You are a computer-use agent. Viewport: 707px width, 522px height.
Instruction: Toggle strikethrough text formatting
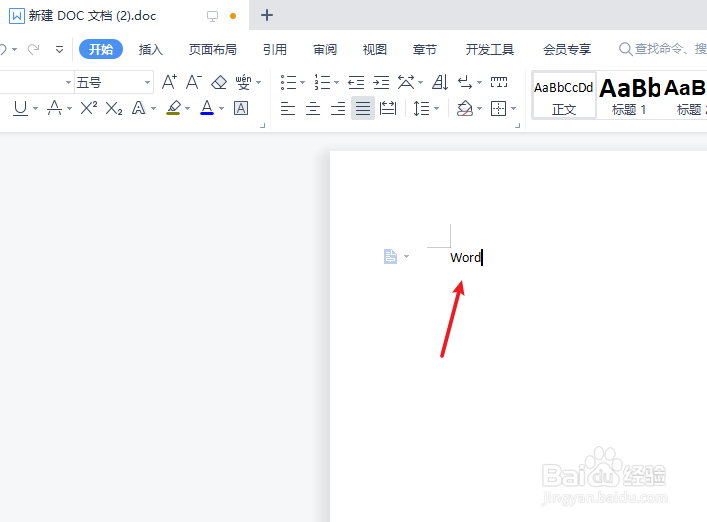(55, 108)
